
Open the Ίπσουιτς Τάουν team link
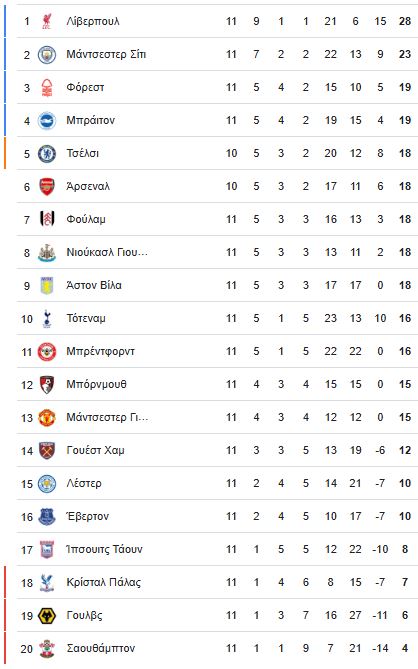(x=104, y=550)
